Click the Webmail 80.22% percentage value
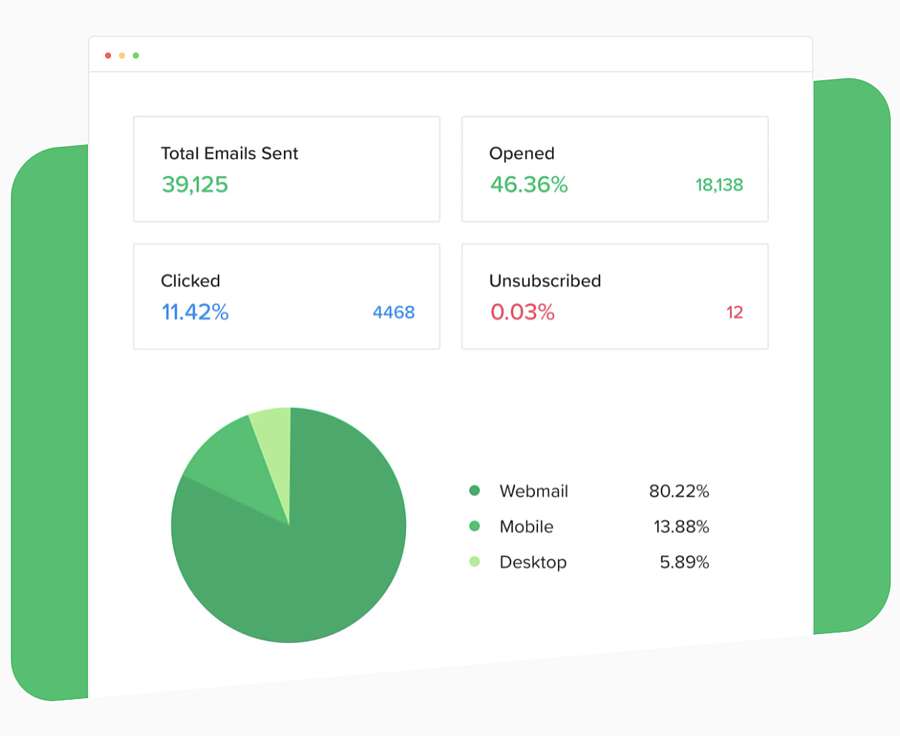The width and height of the screenshot is (900, 736). [x=678, y=491]
